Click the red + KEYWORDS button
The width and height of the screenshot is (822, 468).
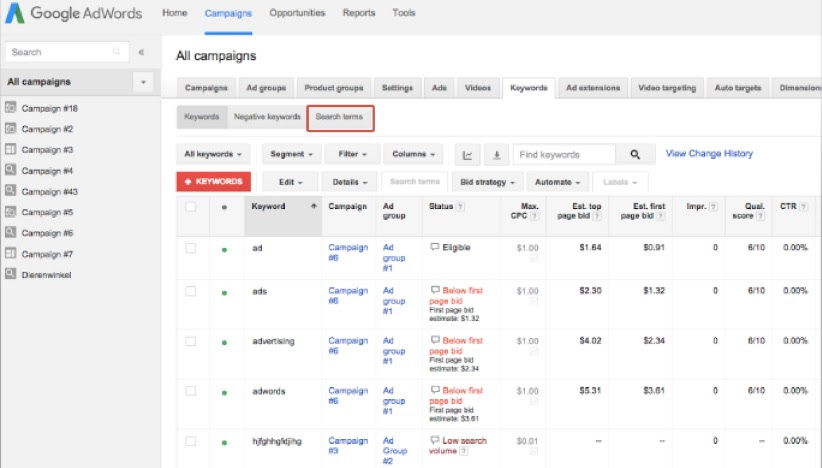pos(214,181)
